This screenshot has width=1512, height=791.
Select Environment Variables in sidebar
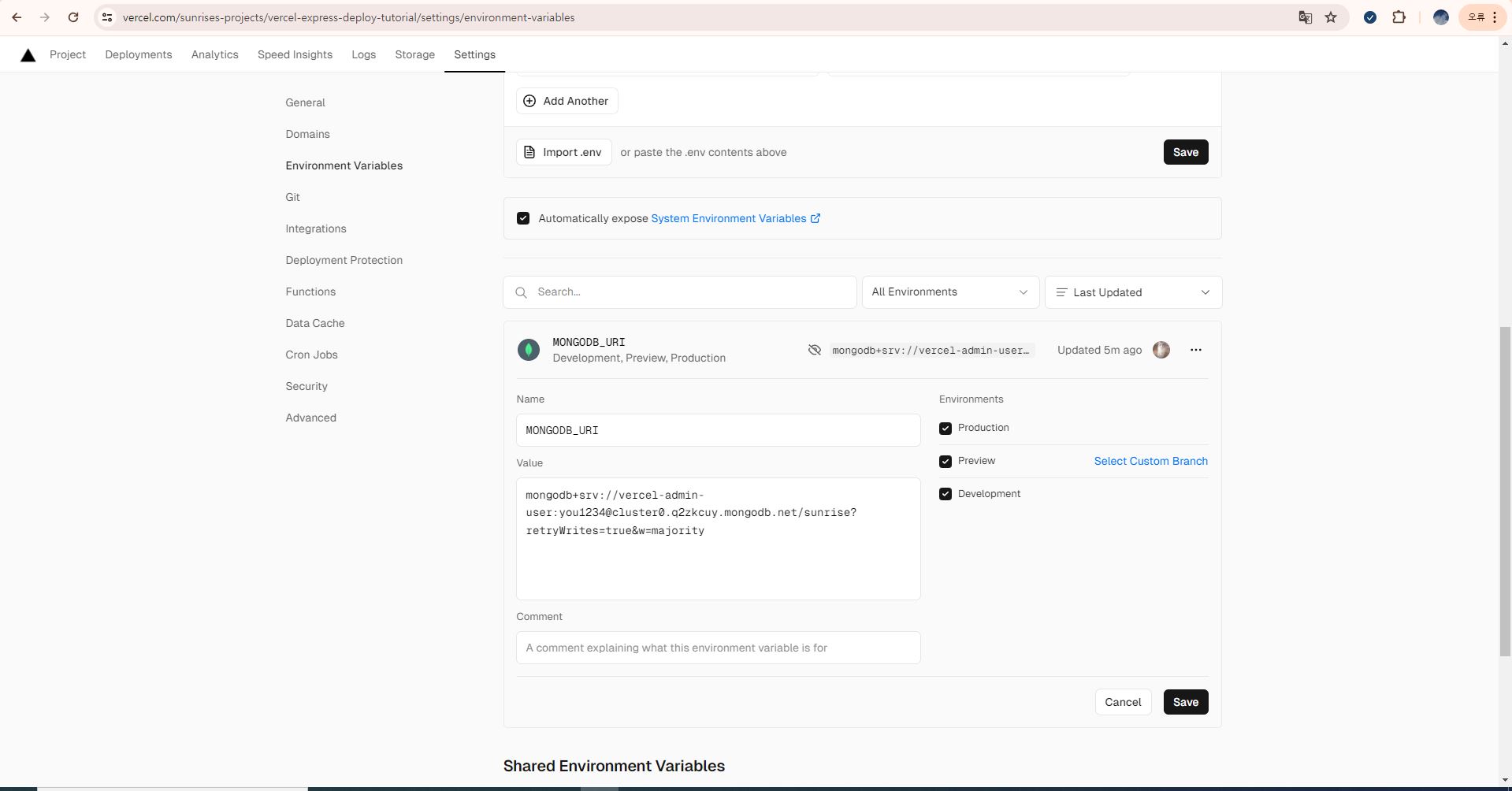344,165
